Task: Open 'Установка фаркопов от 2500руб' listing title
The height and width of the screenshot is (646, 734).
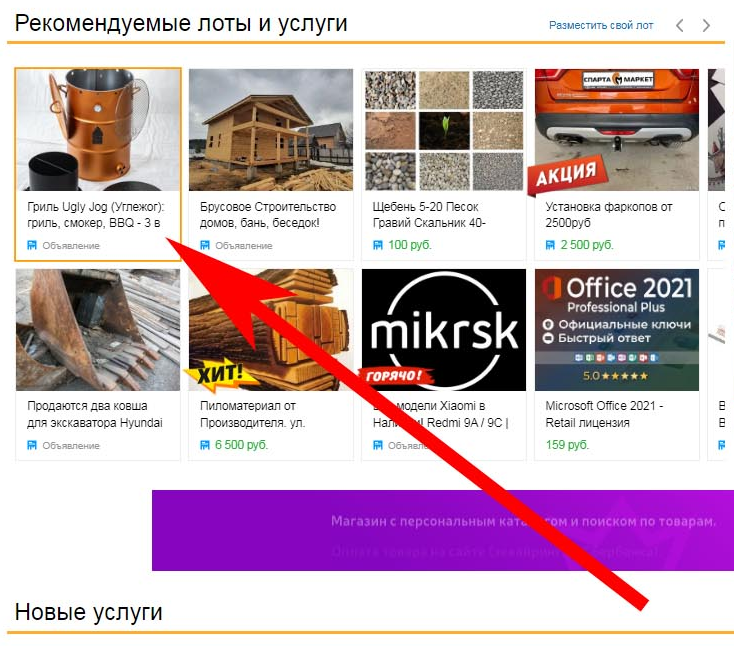Action: point(609,214)
